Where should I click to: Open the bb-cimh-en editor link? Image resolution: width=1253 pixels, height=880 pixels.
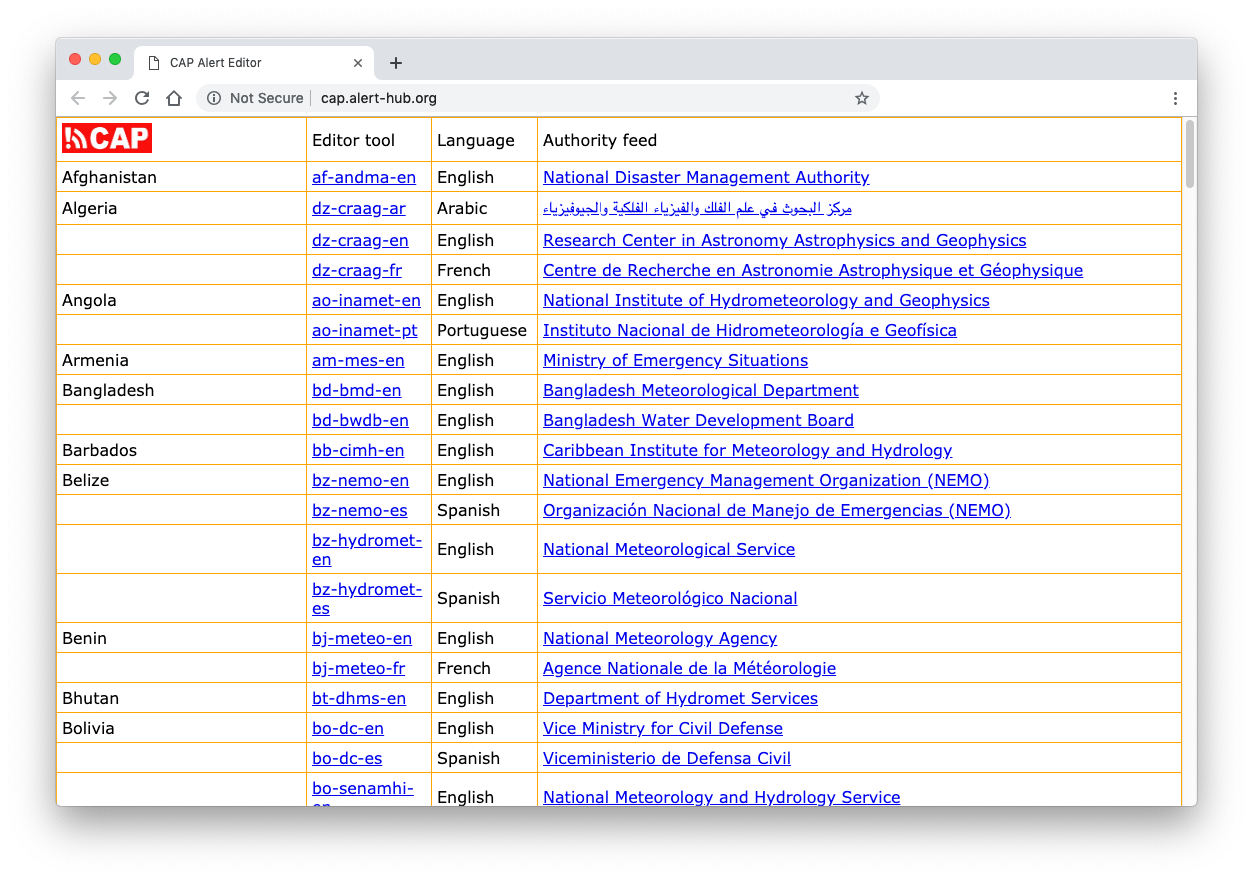coord(358,450)
